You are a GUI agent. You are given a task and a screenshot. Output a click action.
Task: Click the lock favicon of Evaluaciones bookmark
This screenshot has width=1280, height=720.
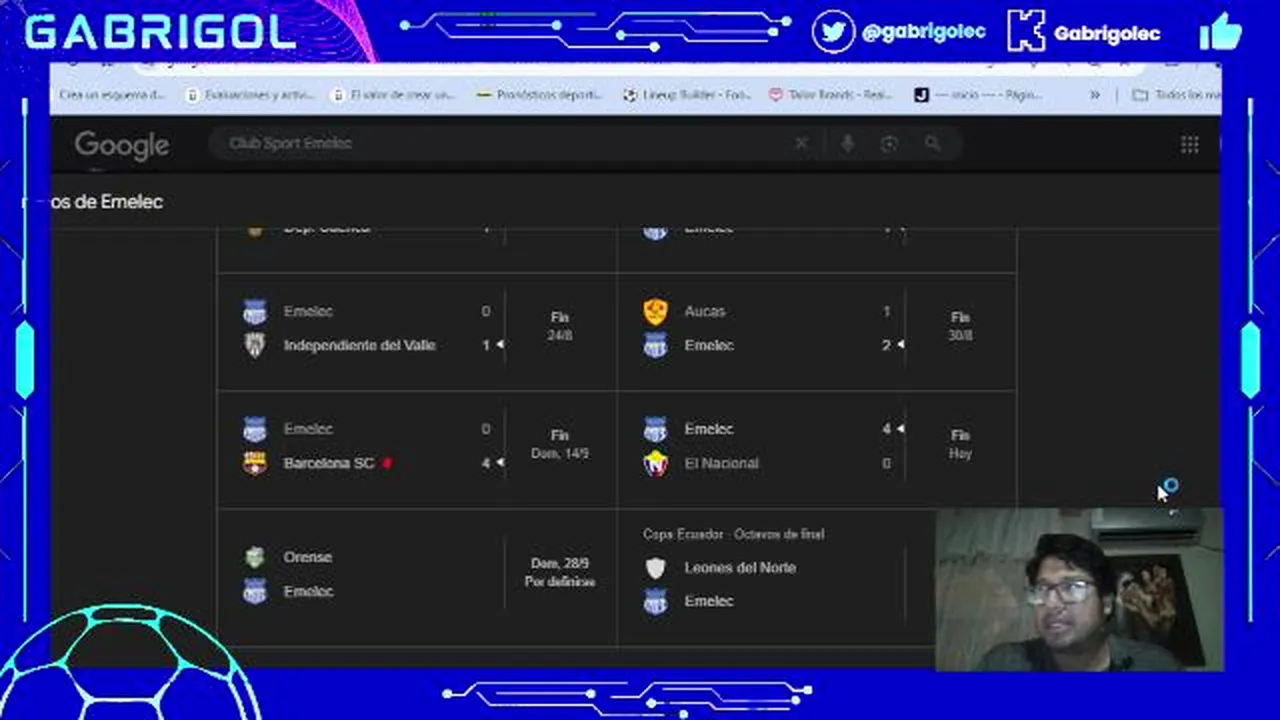193,95
